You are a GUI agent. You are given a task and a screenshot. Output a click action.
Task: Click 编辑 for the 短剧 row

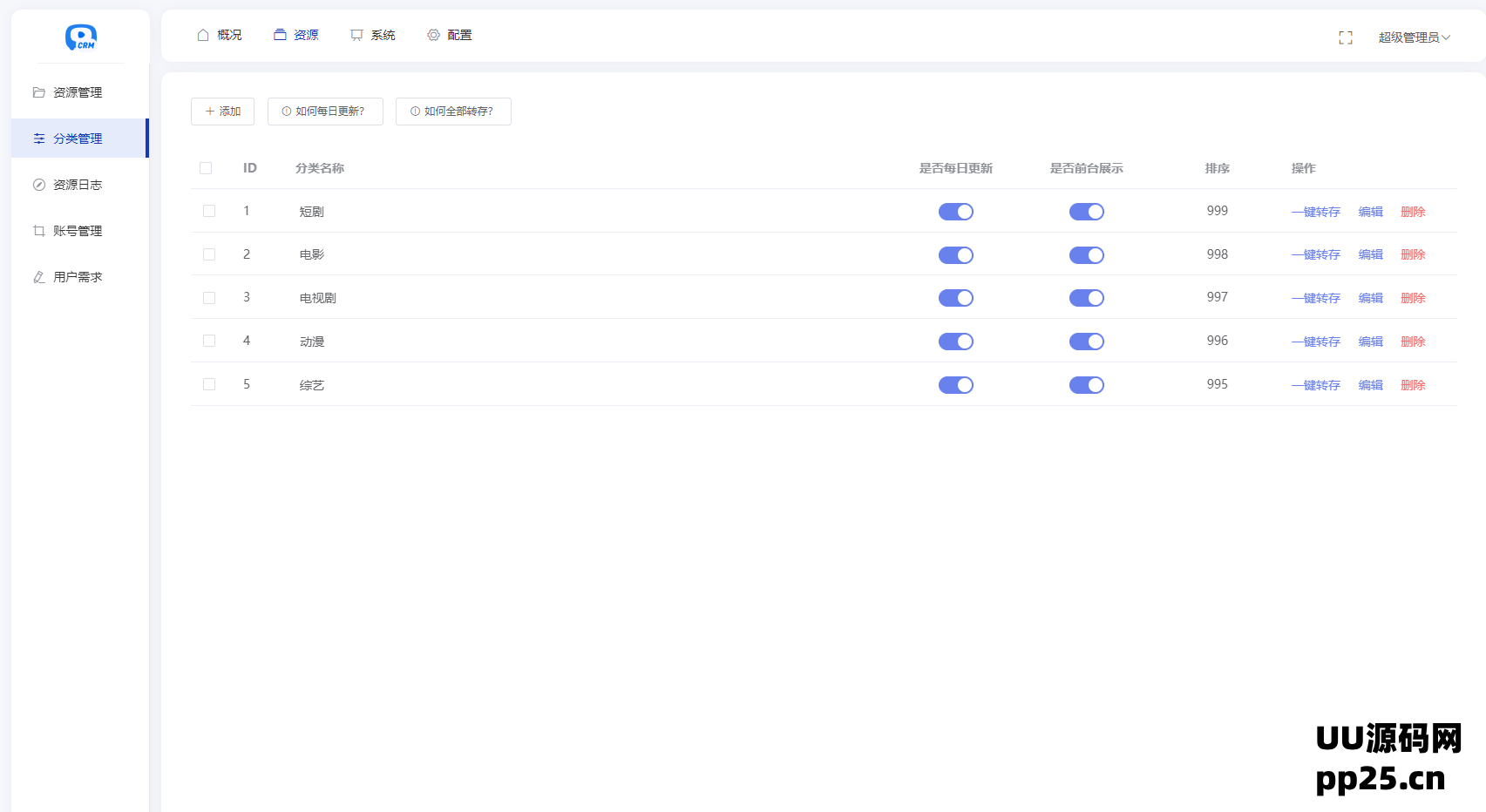[1370, 212]
